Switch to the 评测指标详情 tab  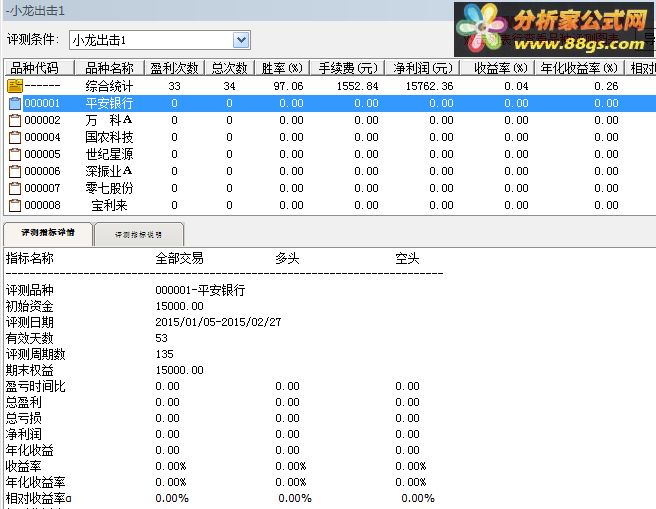coord(48,233)
